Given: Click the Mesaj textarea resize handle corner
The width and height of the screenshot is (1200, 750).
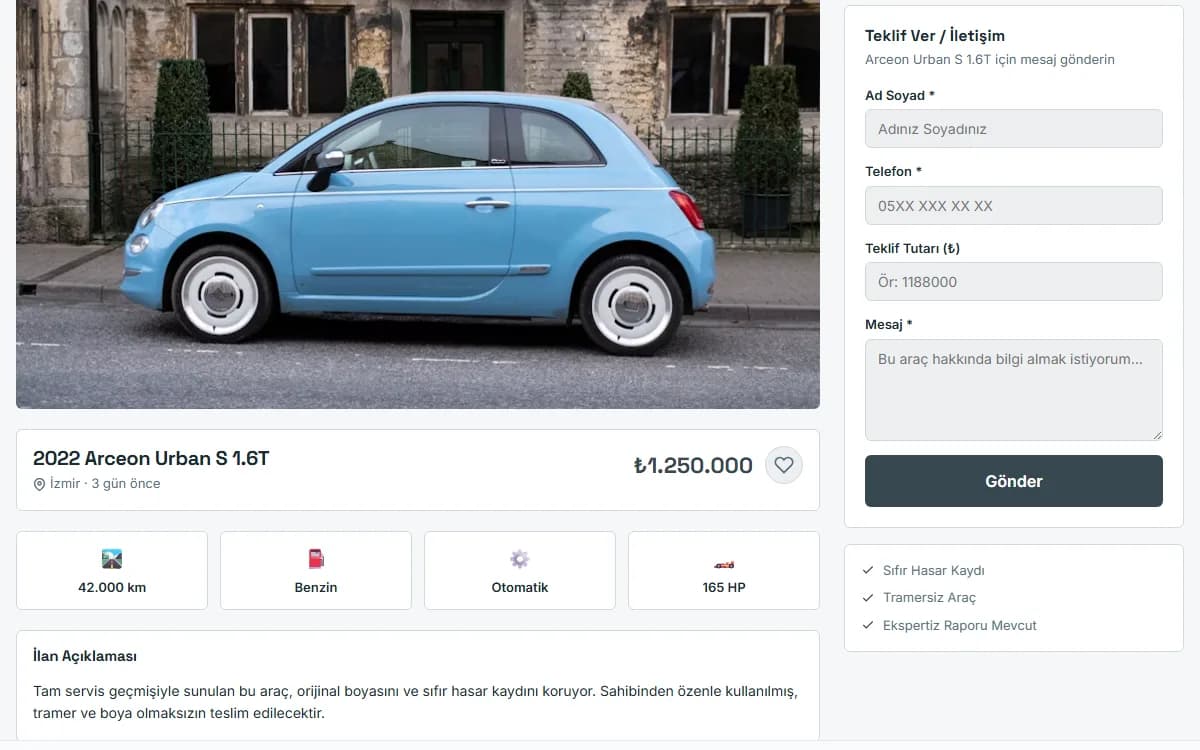Looking at the screenshot, I should coord(1157,435).
